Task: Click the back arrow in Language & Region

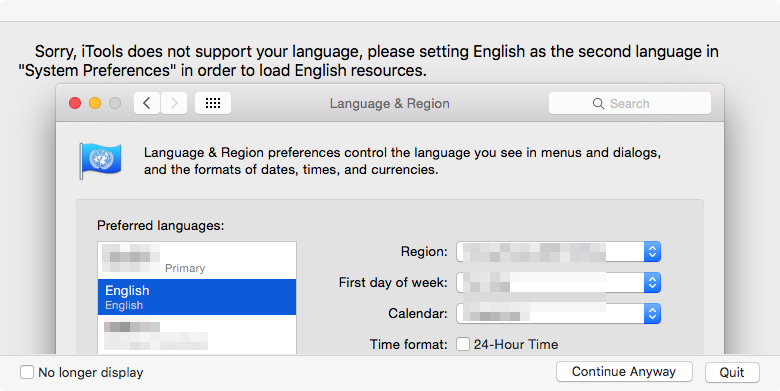Action: 147,103
